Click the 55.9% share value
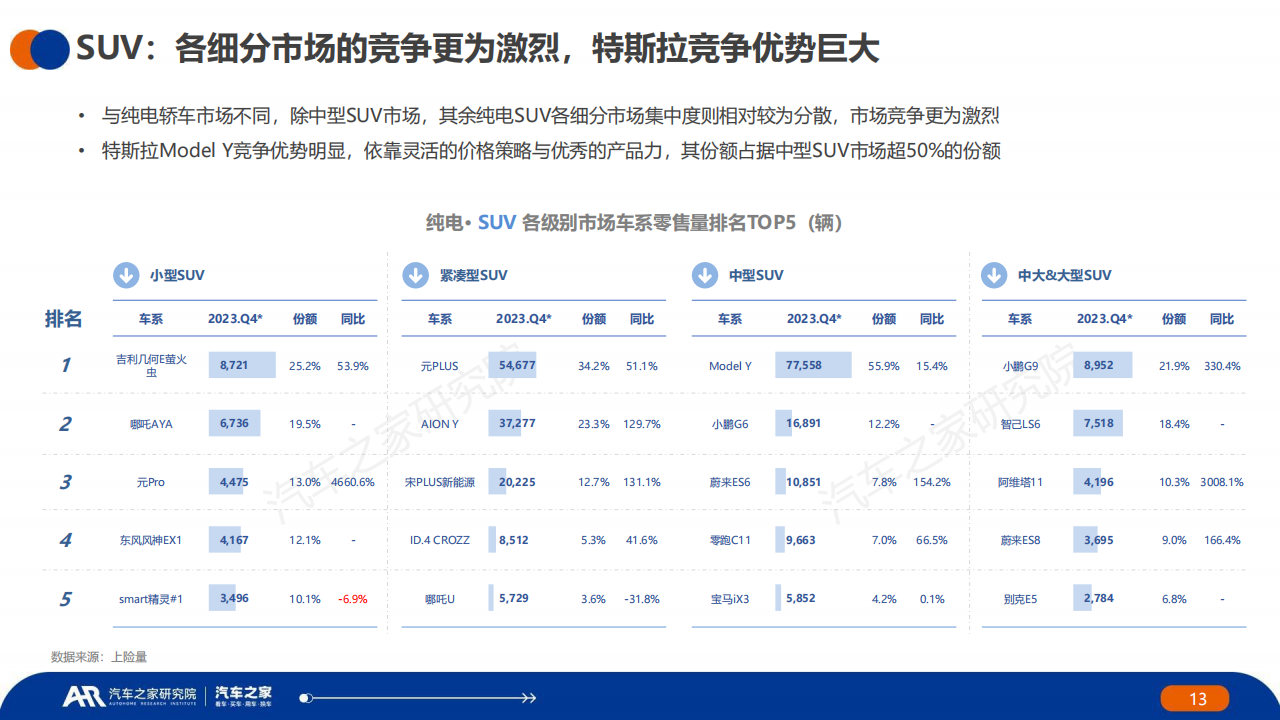1280x720 pixels. coord(884,366)
